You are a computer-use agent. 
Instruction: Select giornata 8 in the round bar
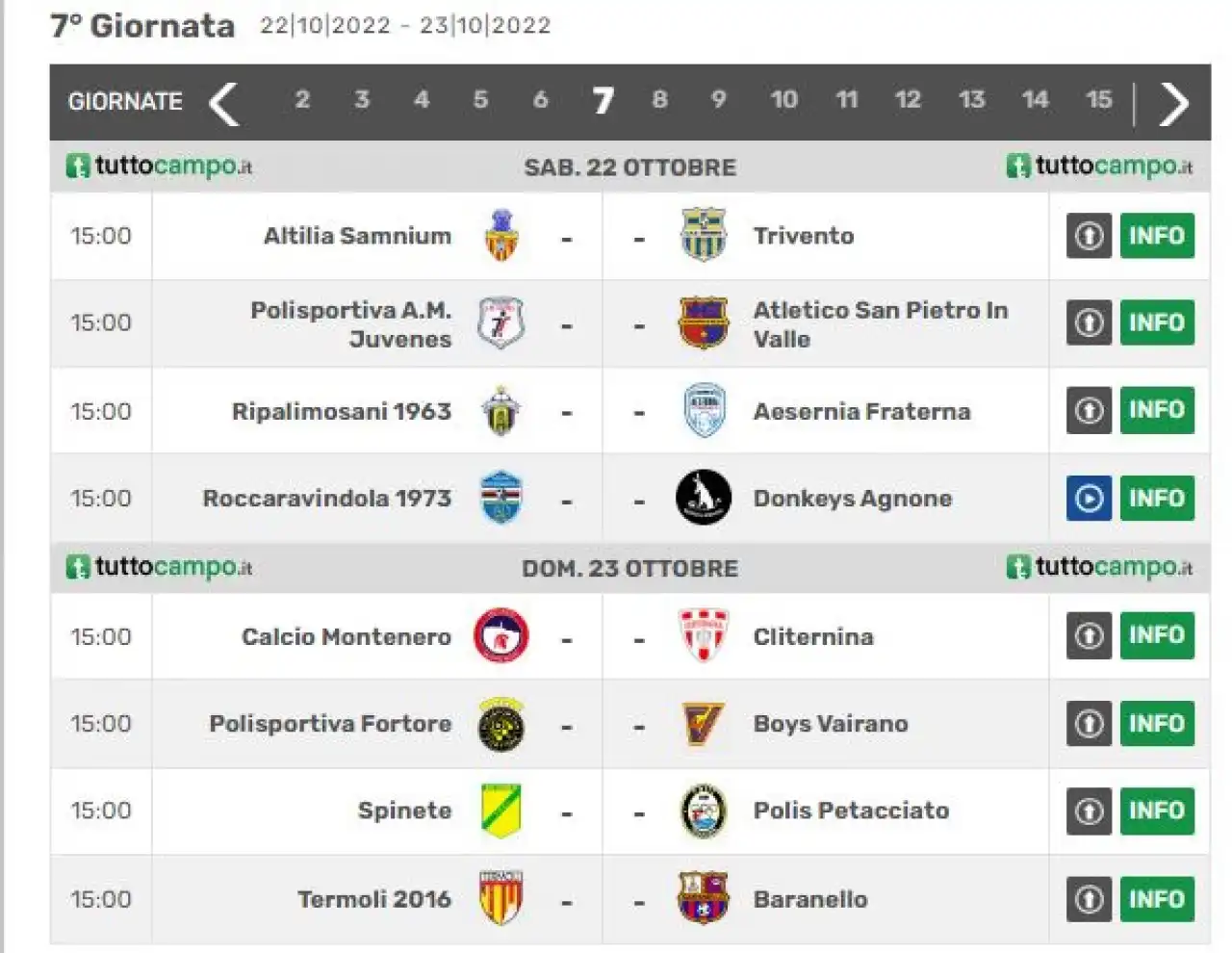(x=659, y=99)
